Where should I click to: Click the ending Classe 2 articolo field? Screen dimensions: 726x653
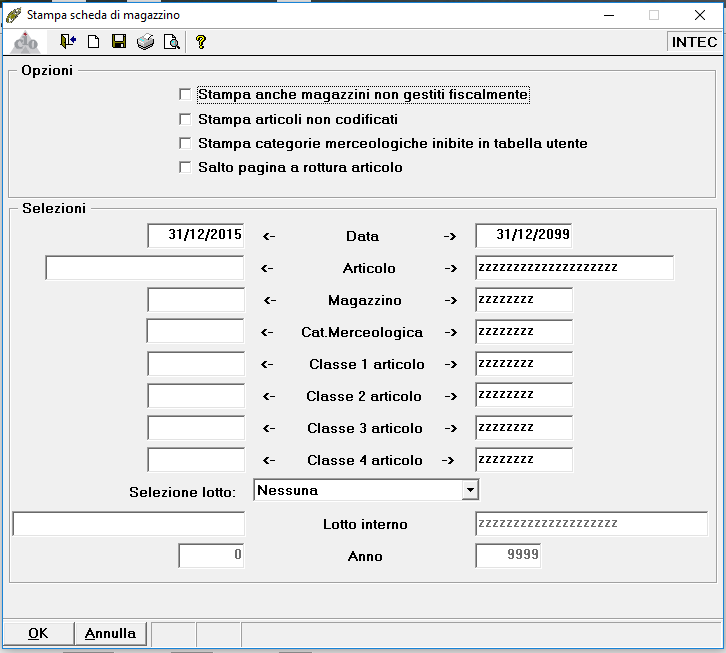524,395
